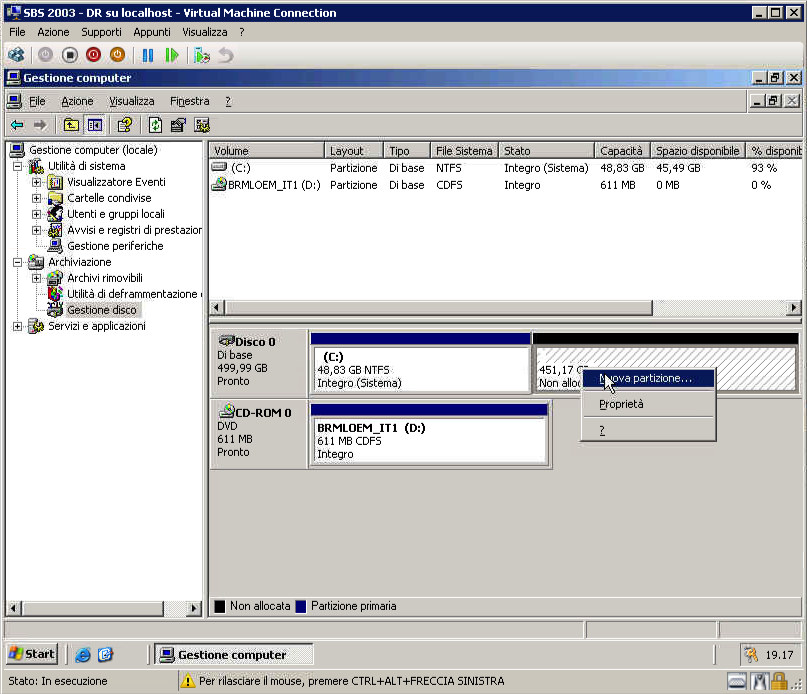Viewport: 807px width, 694px height.
Task: Click the volume list horizontal scrollbar
Action: click(438, 308)
